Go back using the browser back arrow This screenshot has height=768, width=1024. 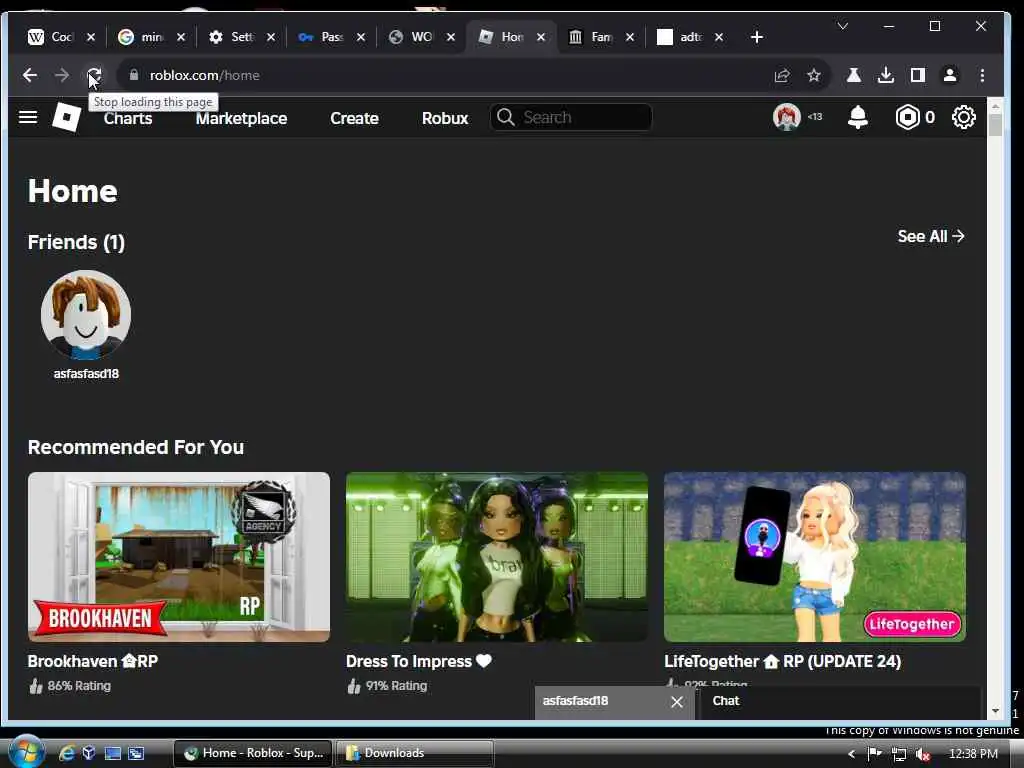(x=29, y=75)
